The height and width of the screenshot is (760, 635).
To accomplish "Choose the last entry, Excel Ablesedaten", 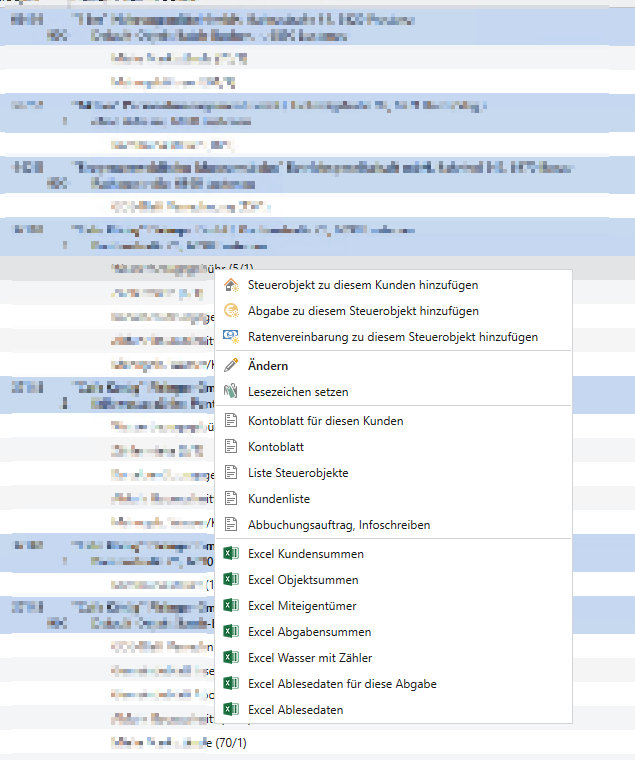I will tap(295, 709).
